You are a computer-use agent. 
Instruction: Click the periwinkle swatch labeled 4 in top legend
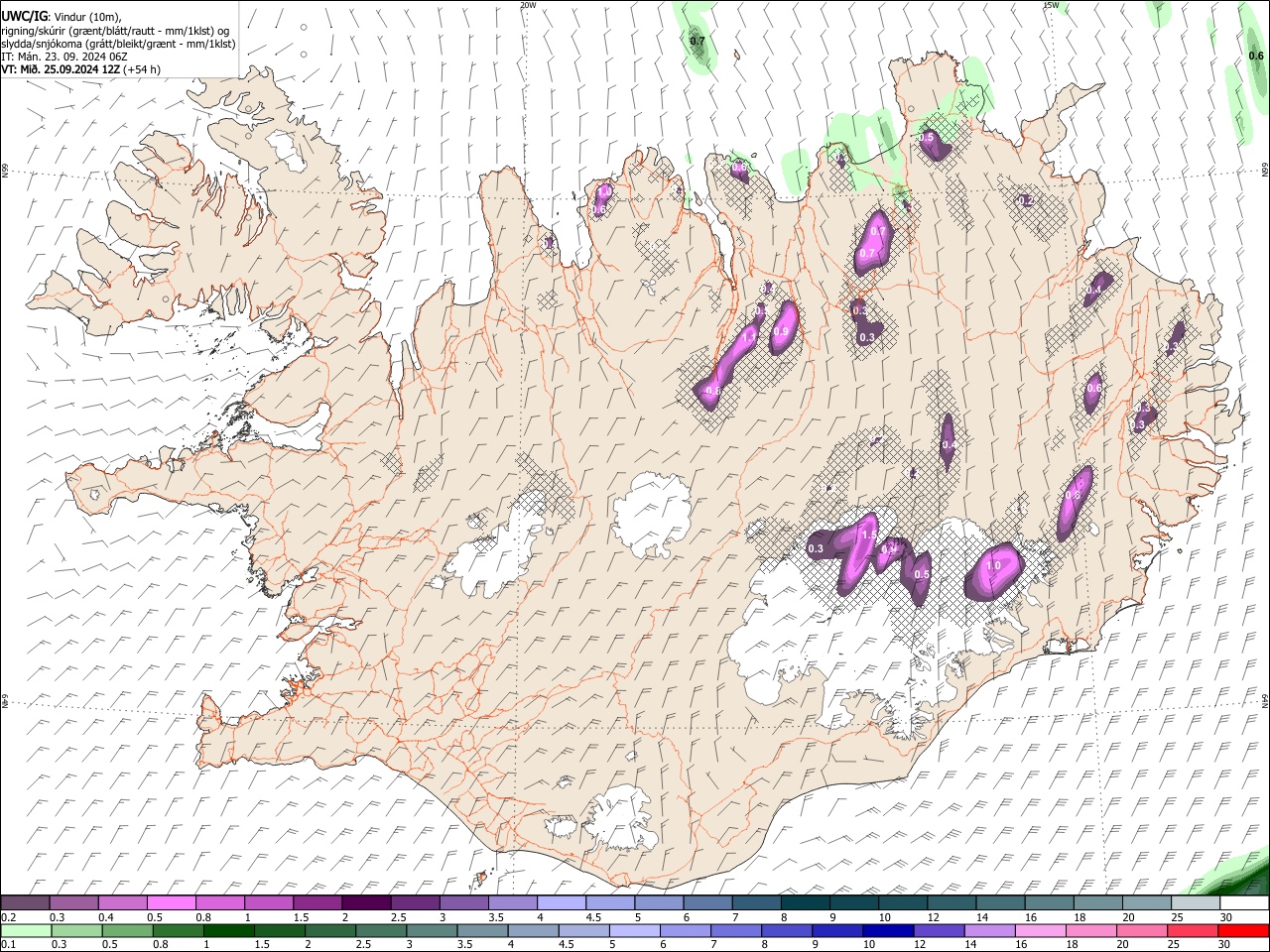[561, 902]
